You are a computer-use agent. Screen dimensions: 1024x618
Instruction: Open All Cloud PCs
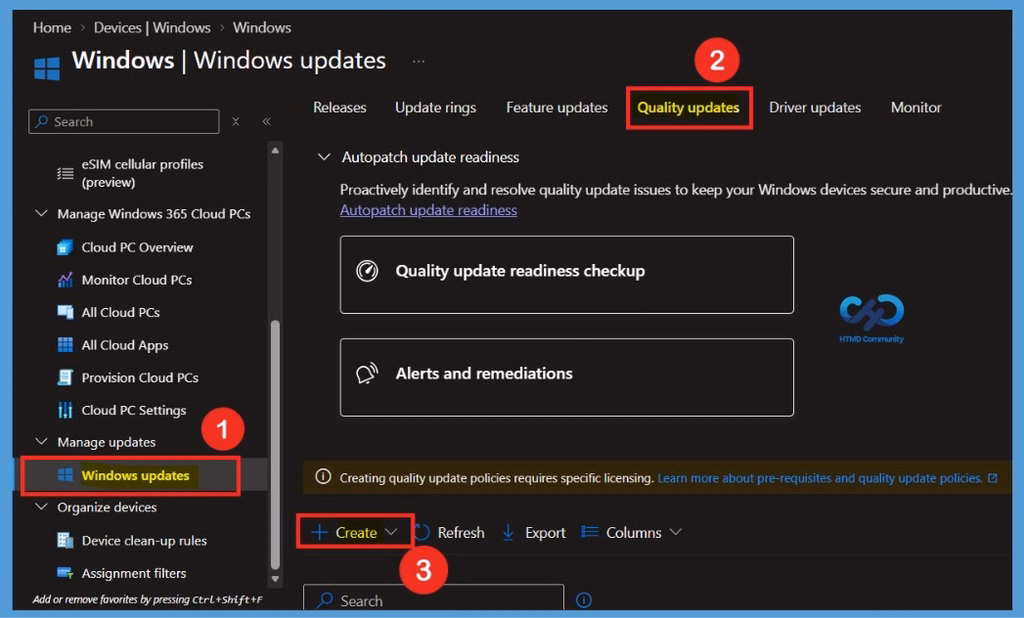tap(121, 312)
